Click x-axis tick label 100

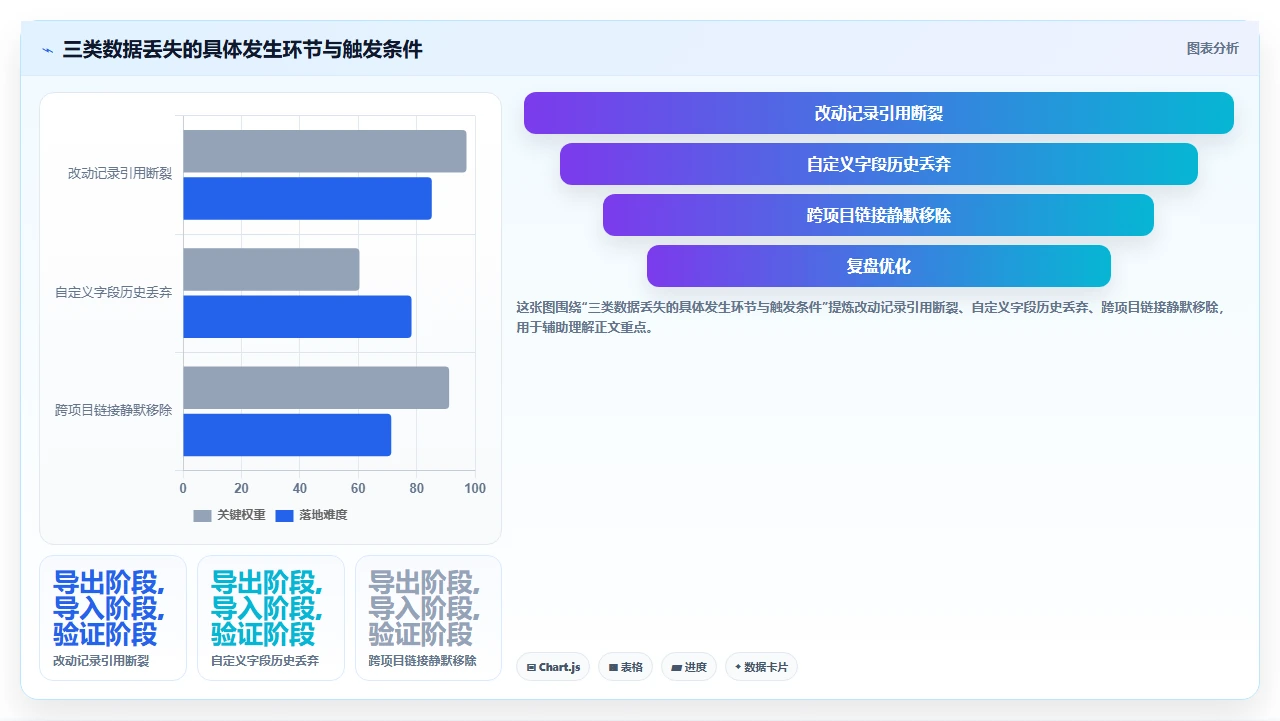click(x=475, y=489)
